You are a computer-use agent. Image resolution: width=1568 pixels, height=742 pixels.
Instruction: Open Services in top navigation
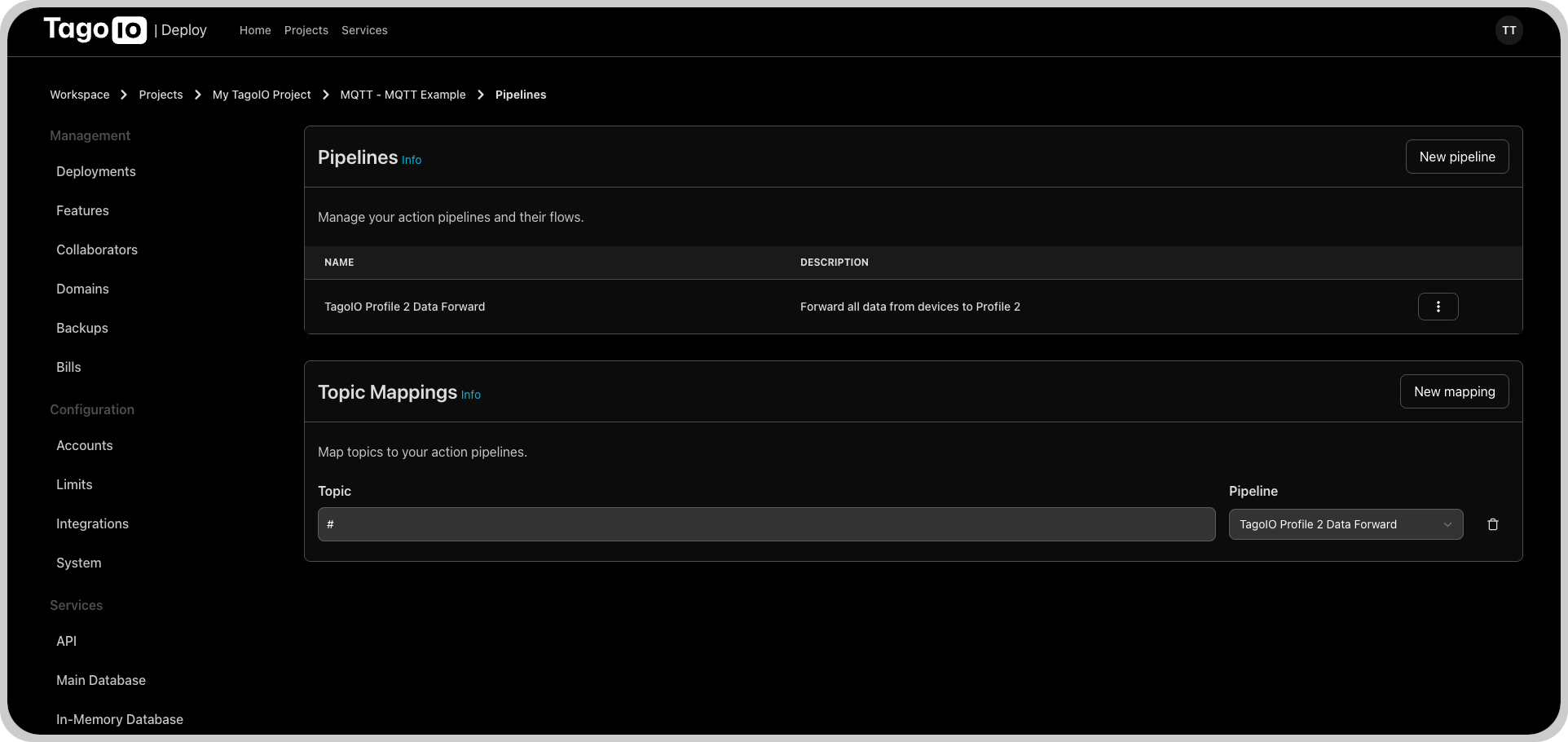point(364,30)
